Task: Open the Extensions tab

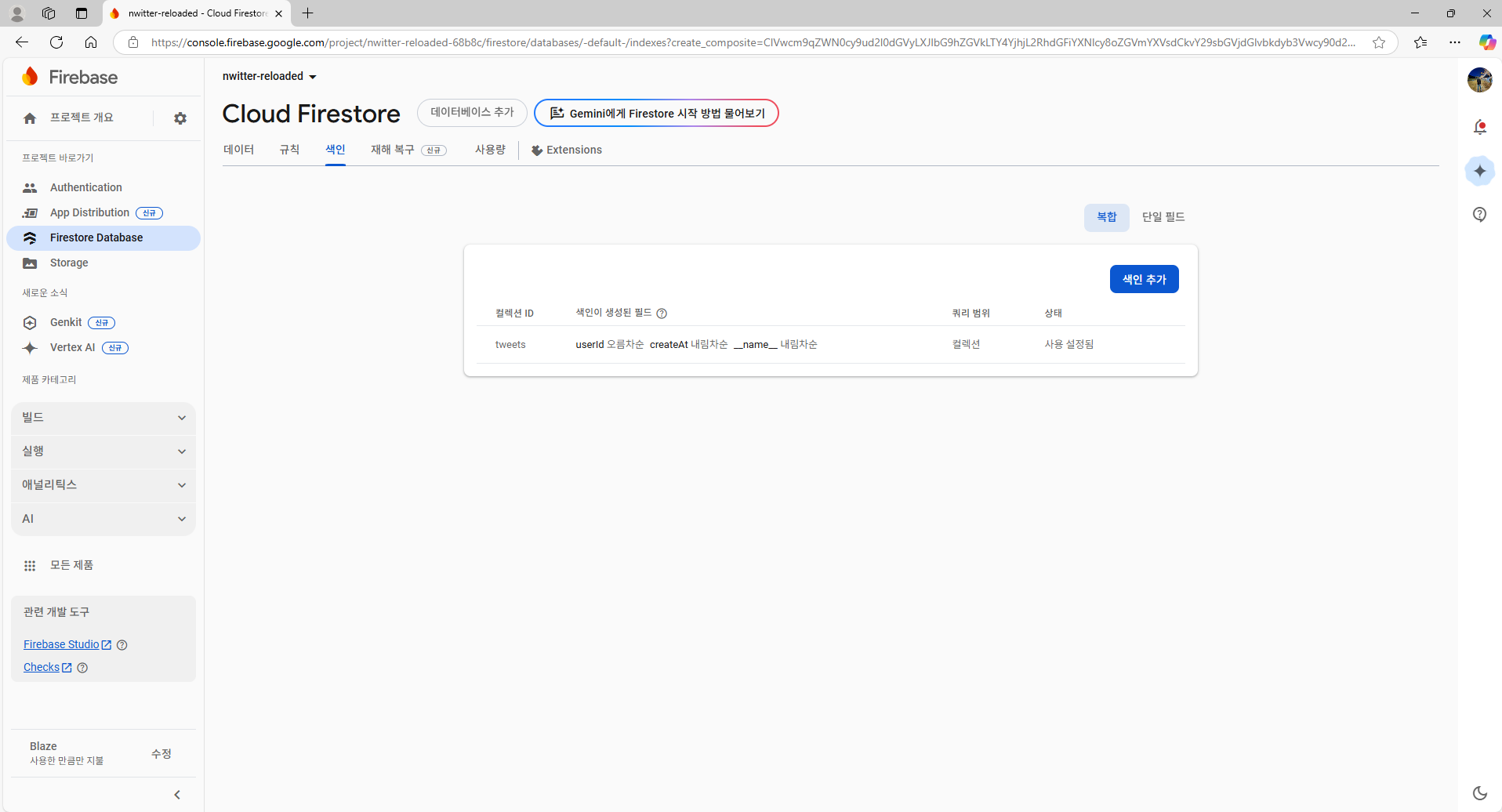Action: (x=567, y=150)
